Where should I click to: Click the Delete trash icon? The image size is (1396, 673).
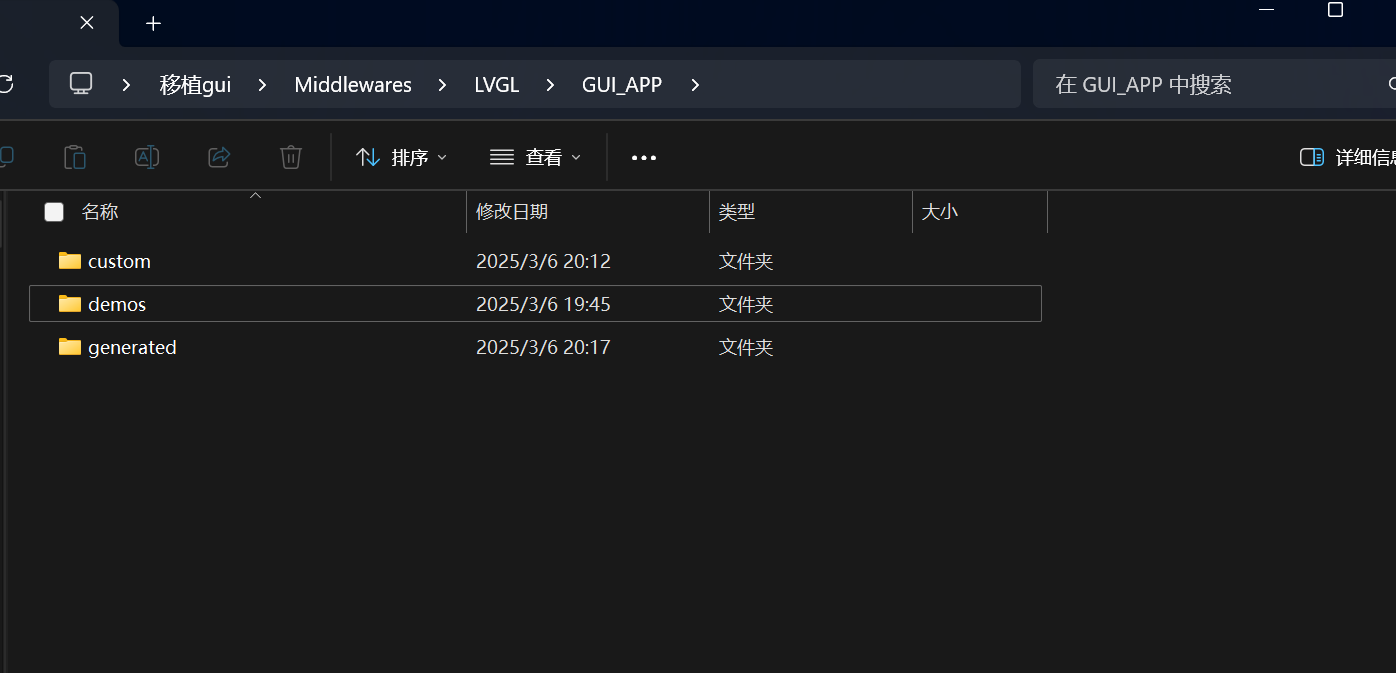pyautogui.click(x=291, y=157)
